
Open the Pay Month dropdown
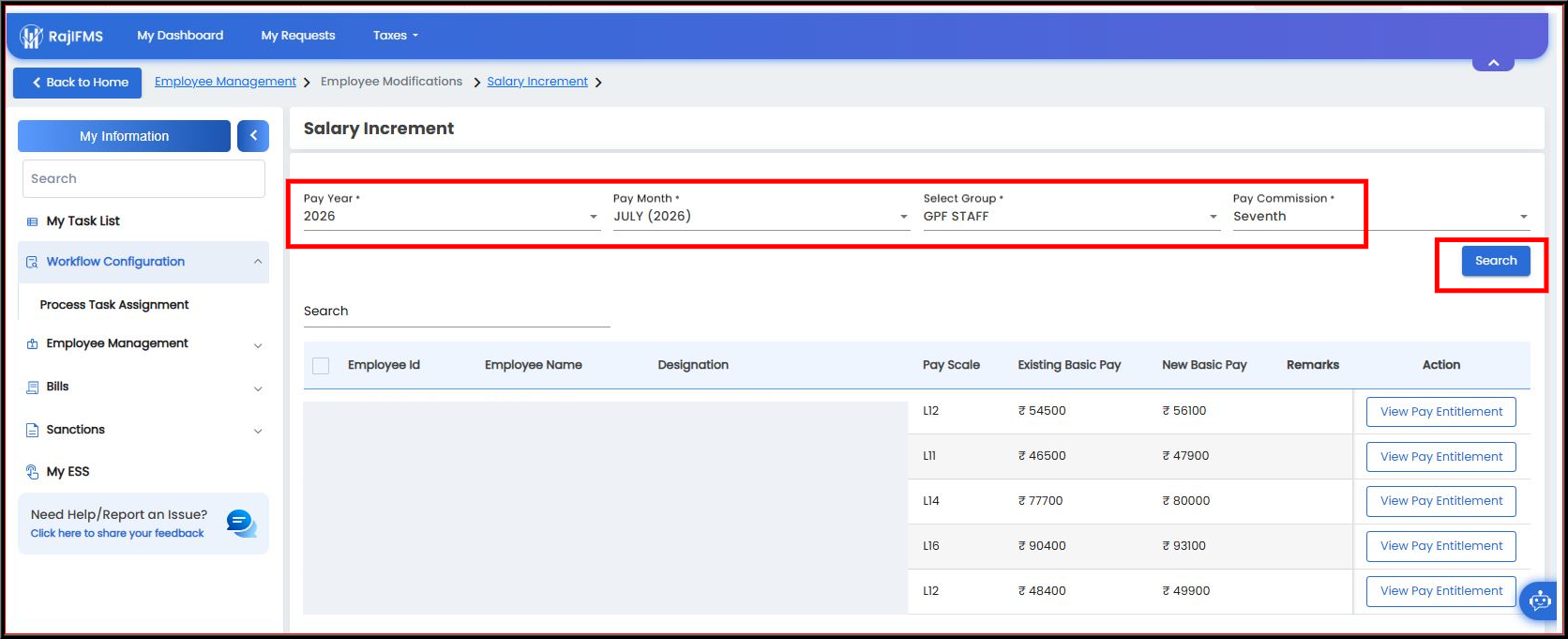[x=761, y=216]
